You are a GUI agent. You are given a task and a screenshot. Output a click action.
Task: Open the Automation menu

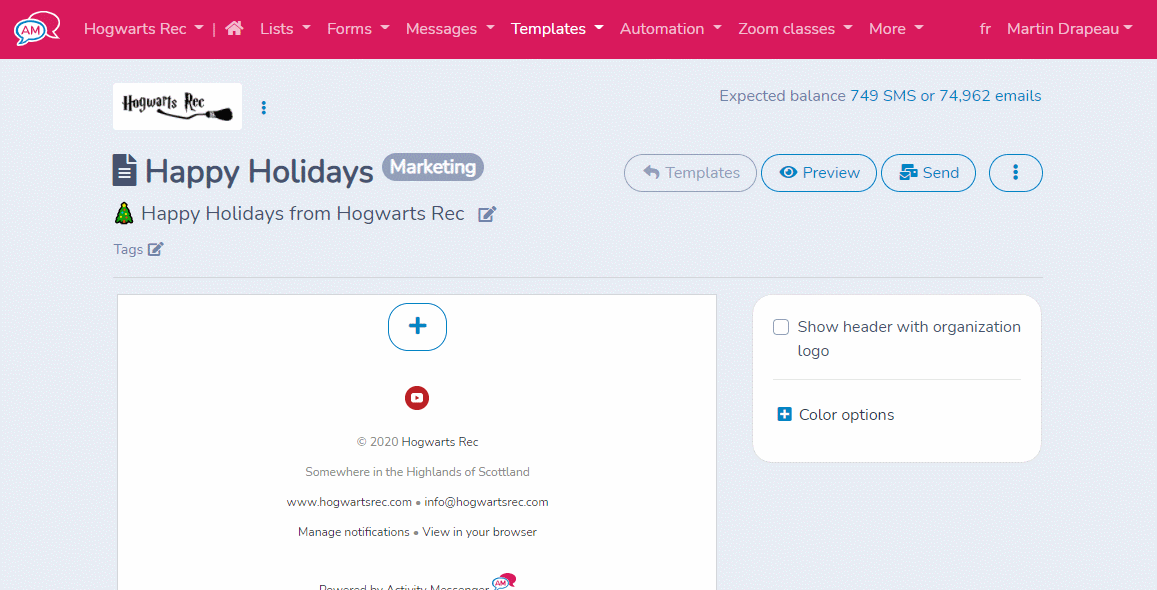671,29
